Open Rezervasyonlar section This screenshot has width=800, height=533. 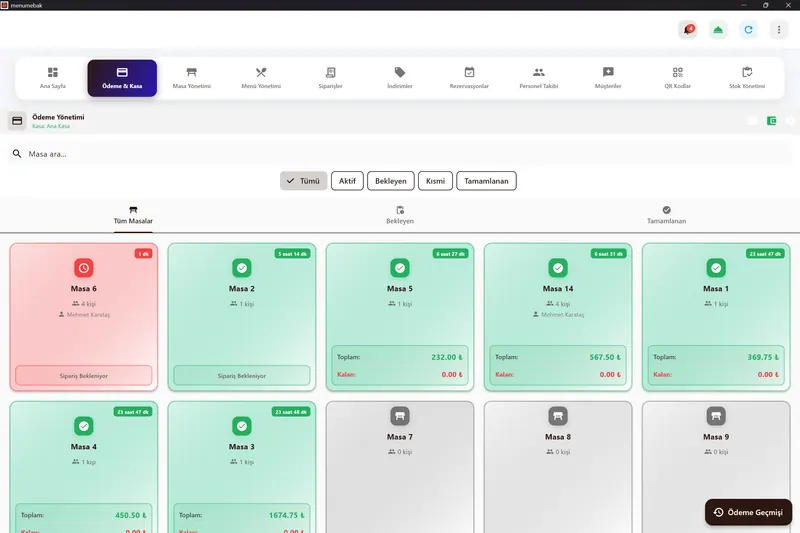pos(469,78)
